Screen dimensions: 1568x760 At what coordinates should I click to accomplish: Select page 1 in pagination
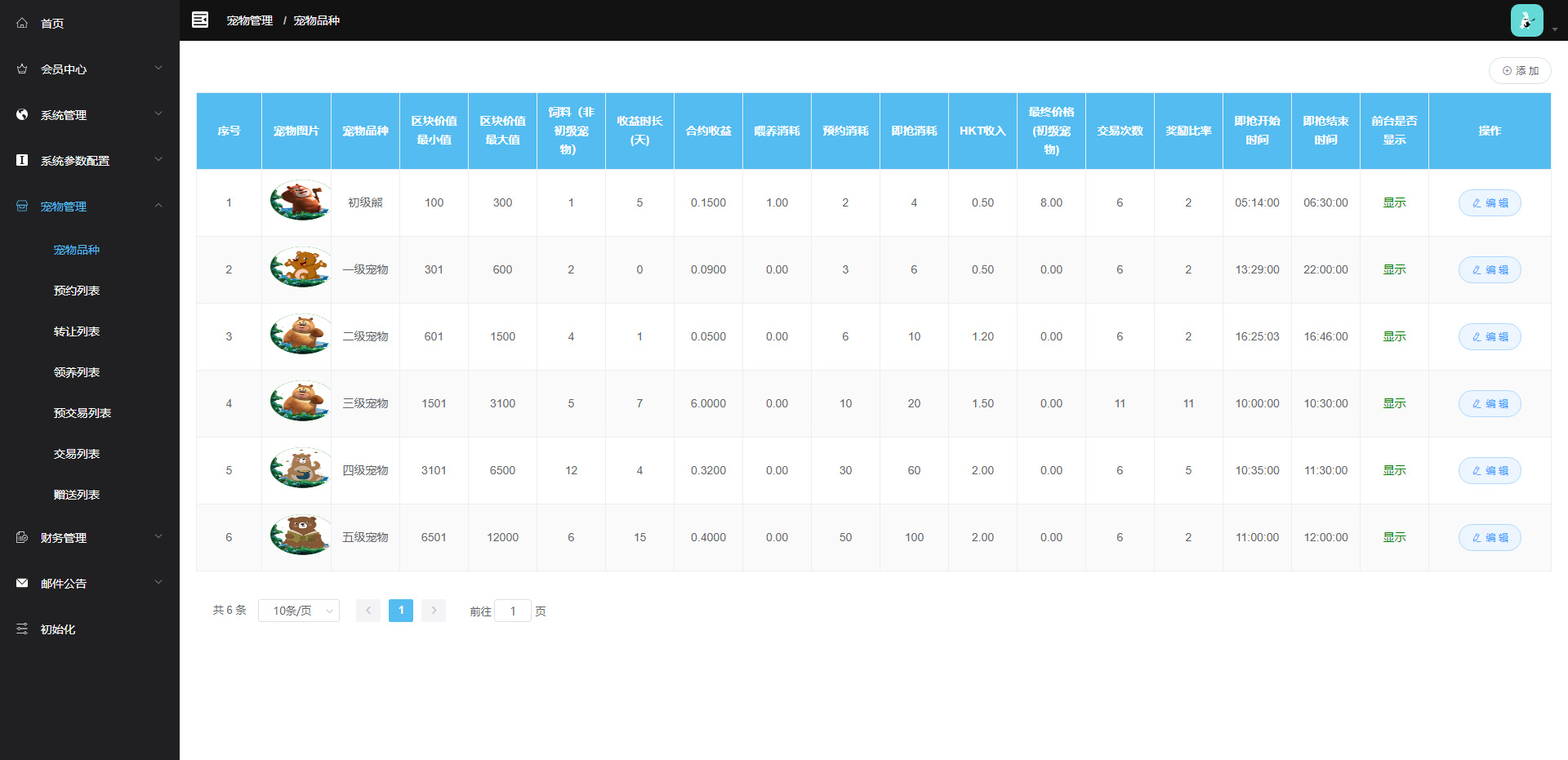(x=401, y=611)
